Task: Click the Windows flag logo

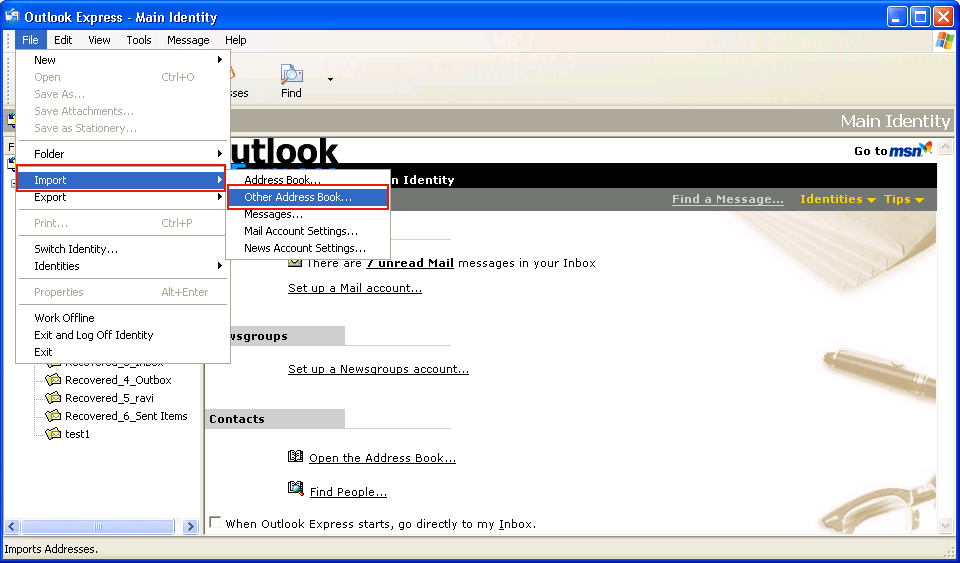Action: pyautogui.click(x=945, y=40)
